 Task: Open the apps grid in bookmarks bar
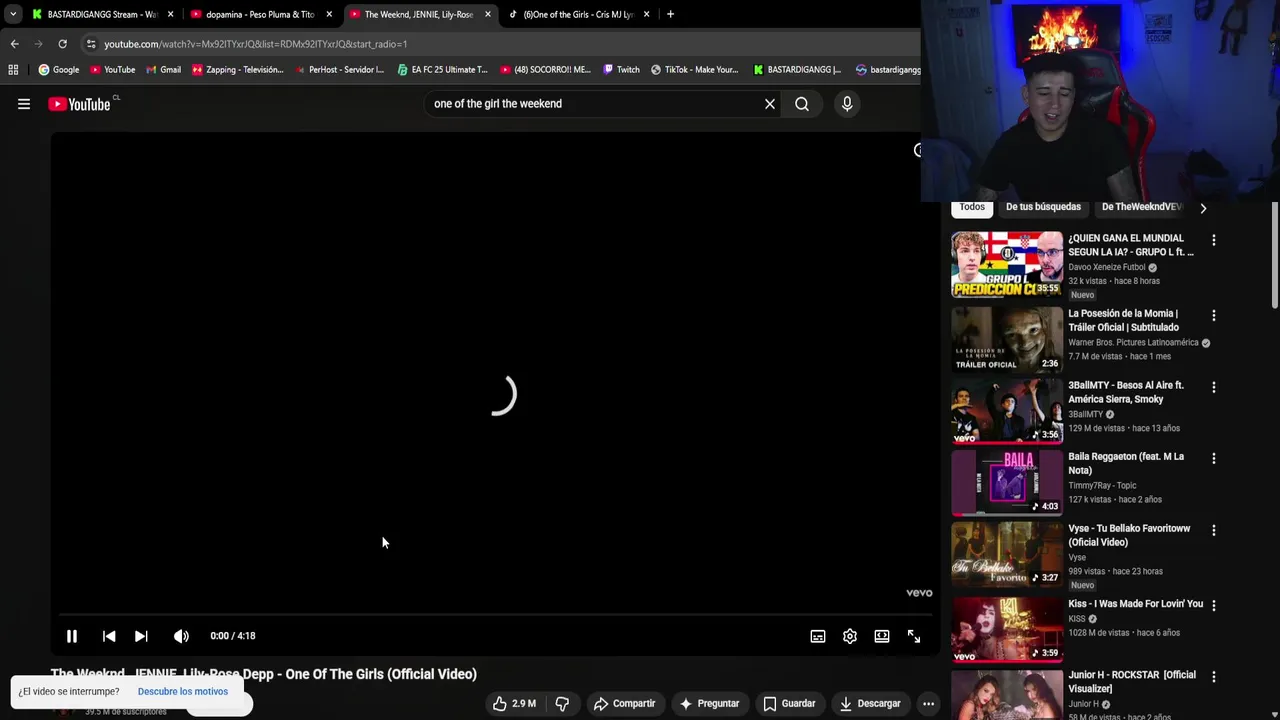click(13, 70)
